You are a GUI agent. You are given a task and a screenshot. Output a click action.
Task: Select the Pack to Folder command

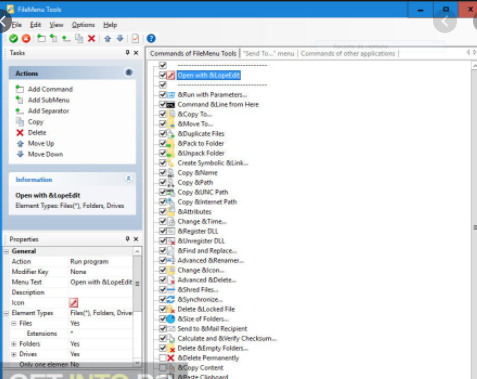201,143
